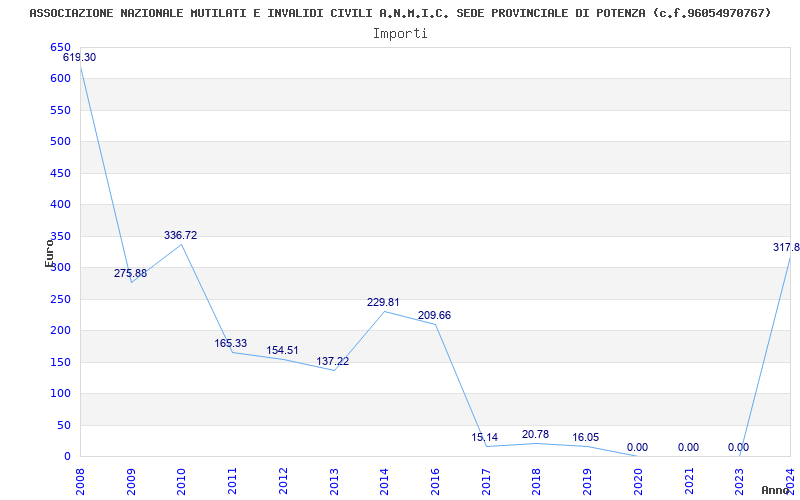Click the 2020 x-axis tick label
Screen dimensions: 800x500
click(x=638, y=482)
